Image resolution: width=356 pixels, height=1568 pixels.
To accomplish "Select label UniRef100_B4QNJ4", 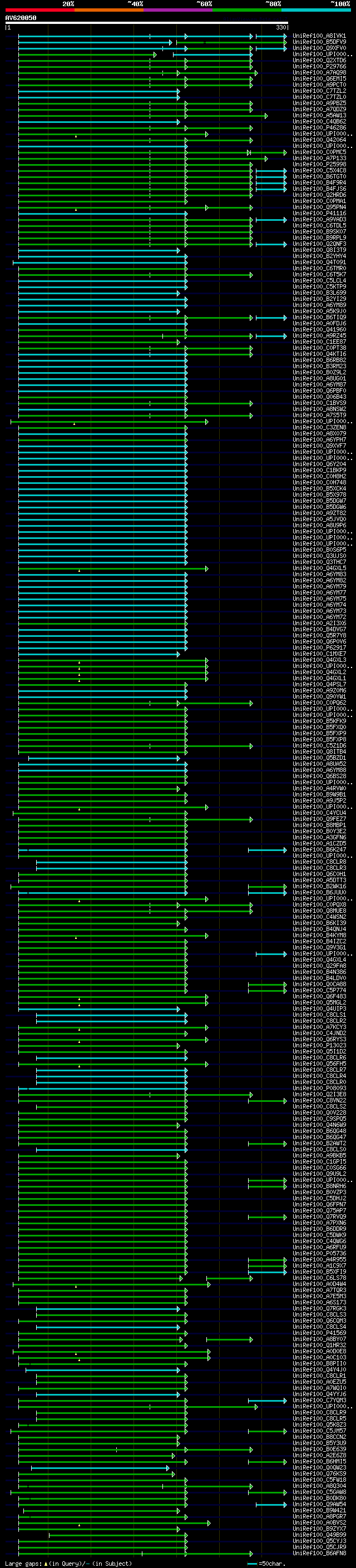I will [319, 929].
